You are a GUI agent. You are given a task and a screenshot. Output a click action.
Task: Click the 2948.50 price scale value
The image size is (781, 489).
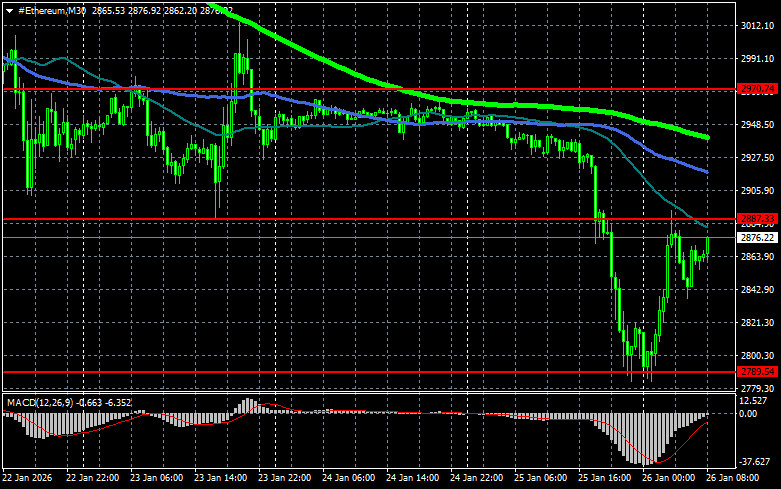[x=758, y=124]
